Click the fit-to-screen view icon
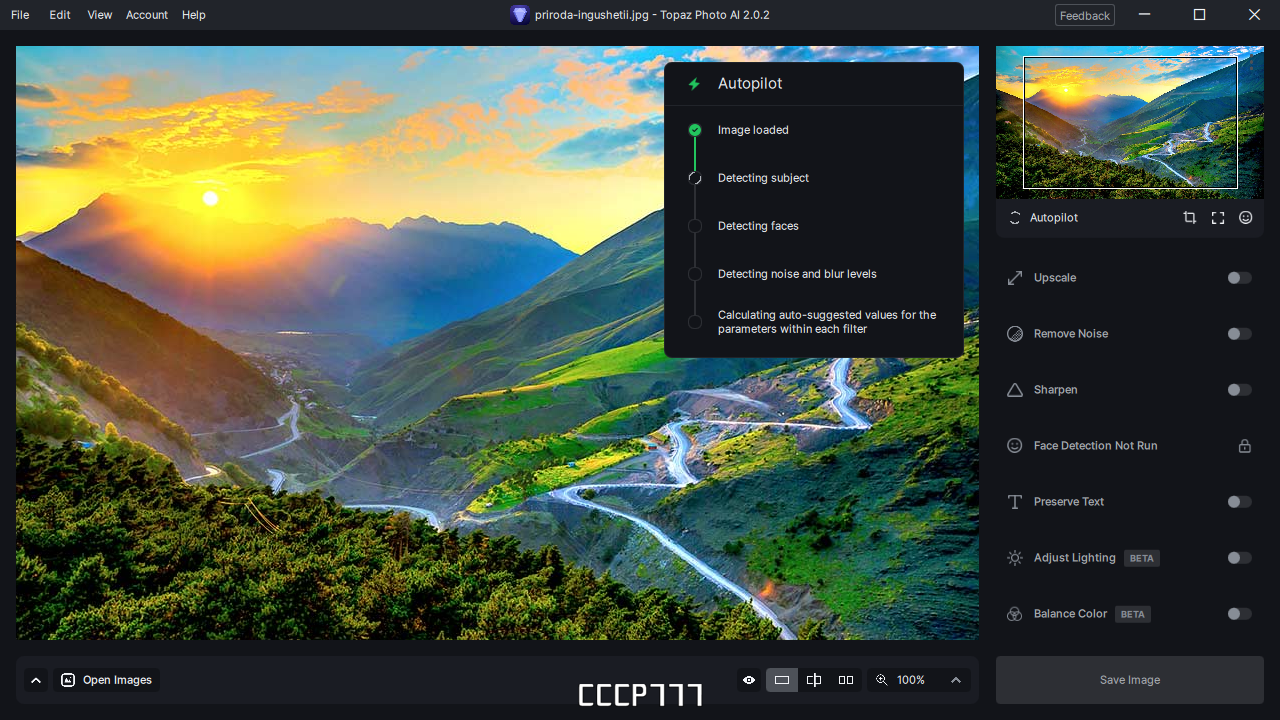The image size is (1280, 720). 1217,217
